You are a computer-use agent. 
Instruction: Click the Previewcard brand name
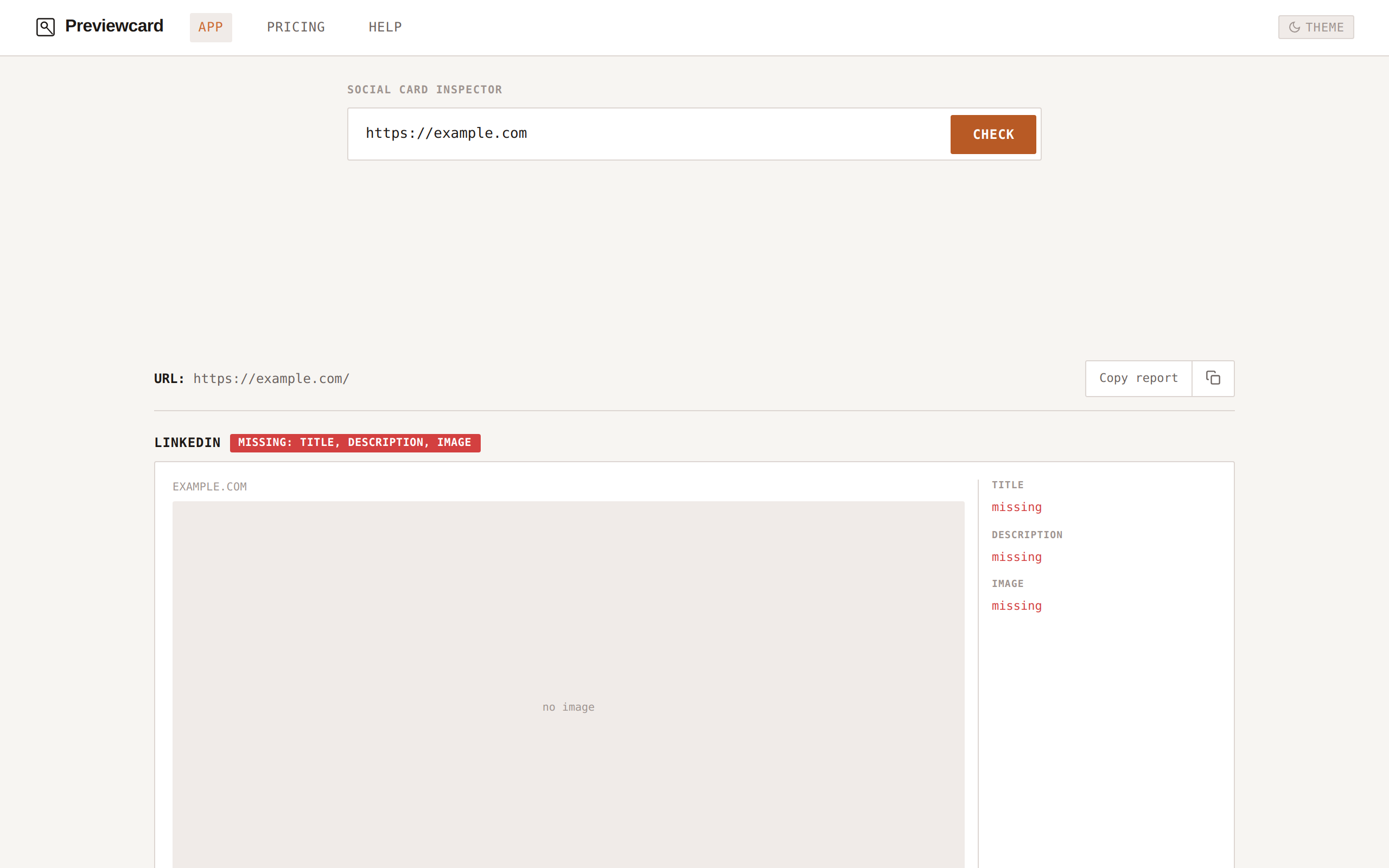(x=114, y=26)
